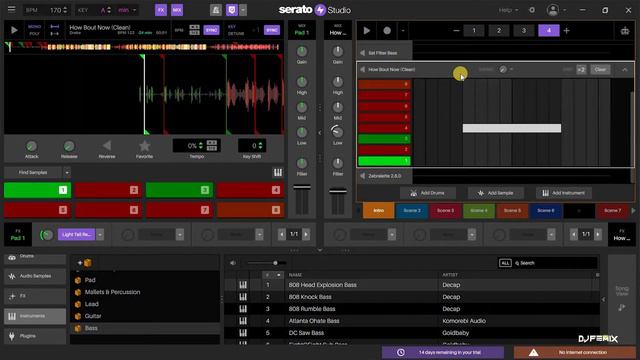Toggle the MIX panel button
Image resolution: width=640 pixels, height=360 pixels.
[177, 10]
